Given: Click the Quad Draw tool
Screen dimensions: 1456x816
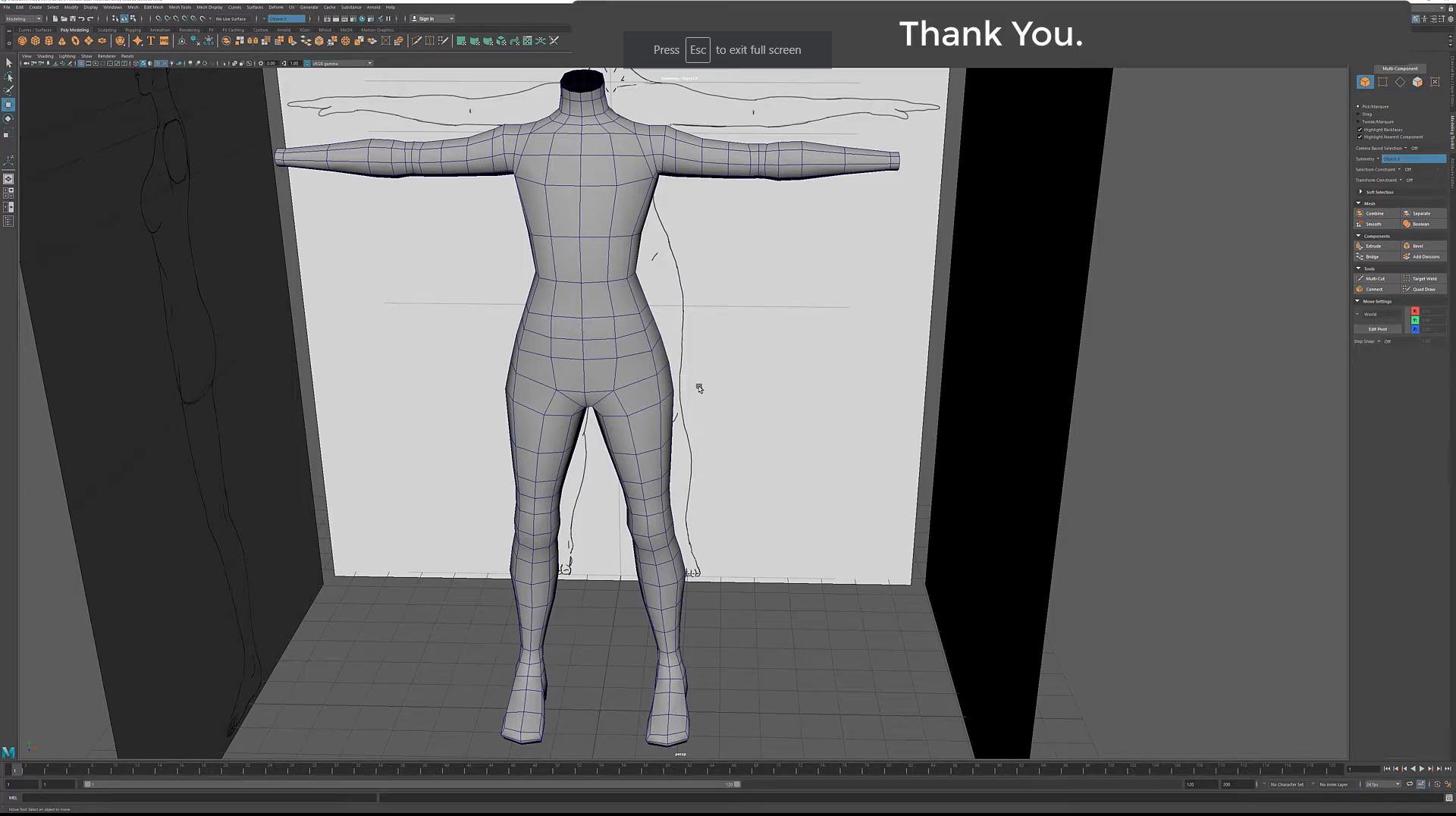Looking at the screenshot, I should (x=1423, y=289).
